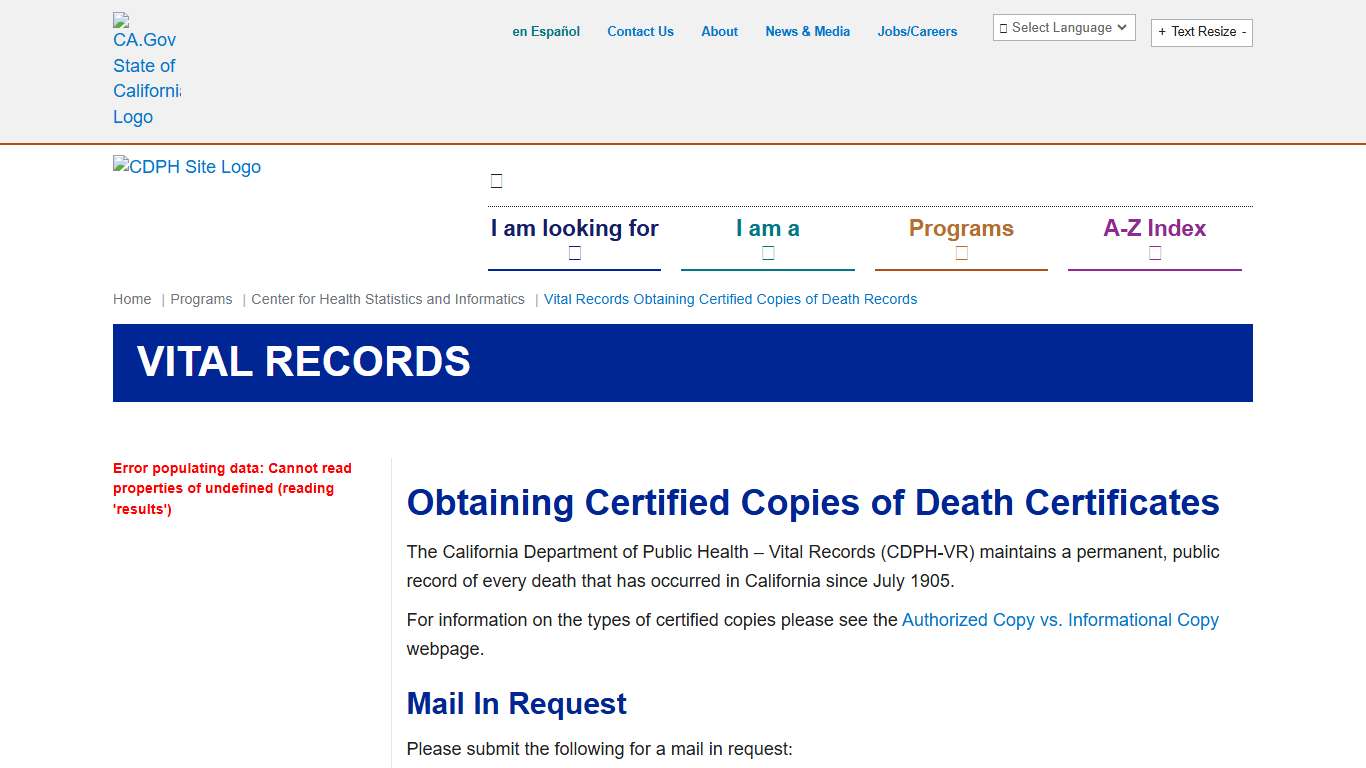Expand the Select Language dropdown

(1063, 27)
